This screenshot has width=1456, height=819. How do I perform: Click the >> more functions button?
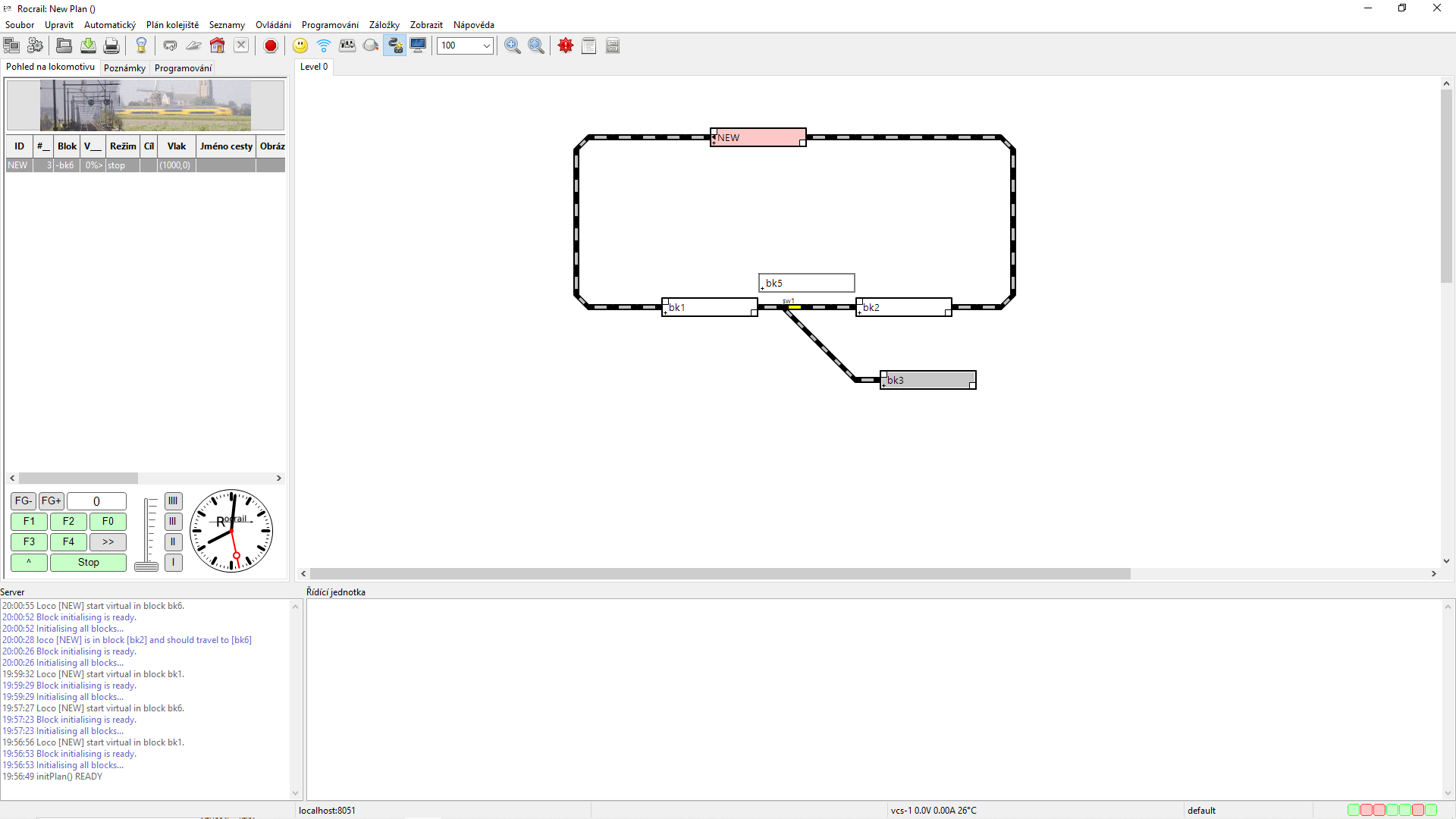[108, 542]
